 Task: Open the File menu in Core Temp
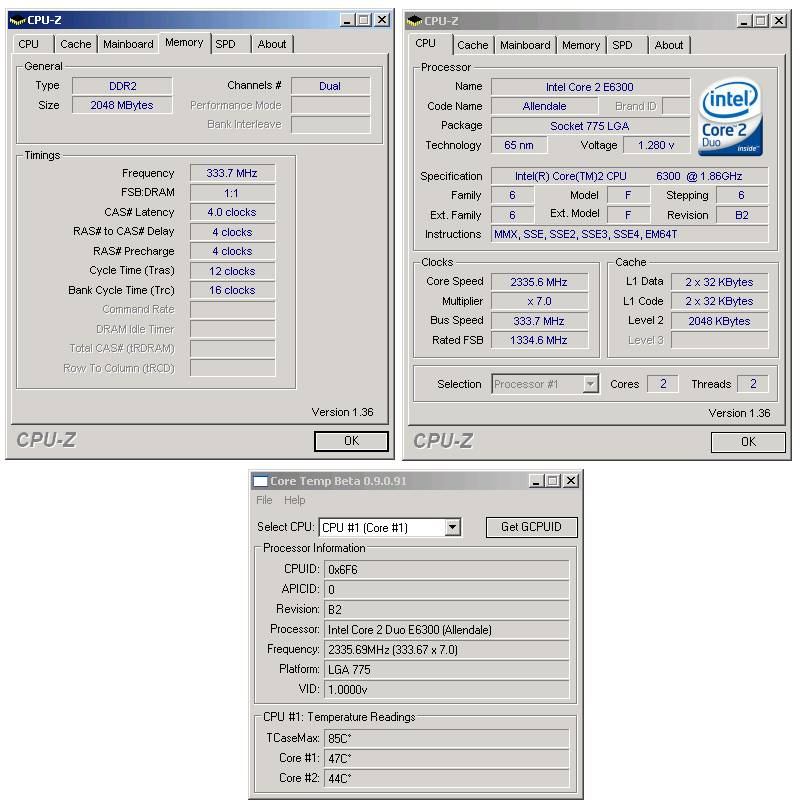point(264,500)
